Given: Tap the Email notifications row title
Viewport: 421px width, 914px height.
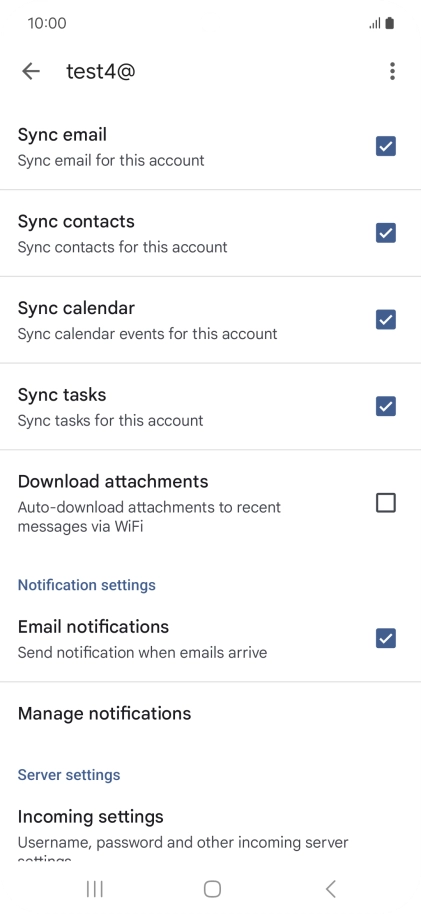Looking at the screenshot, I should point(93,627).
